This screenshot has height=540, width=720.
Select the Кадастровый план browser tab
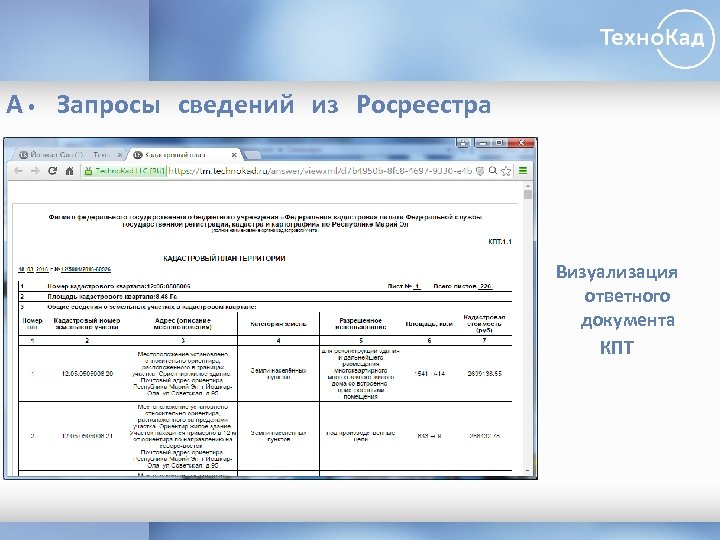(x=184, y=155)
